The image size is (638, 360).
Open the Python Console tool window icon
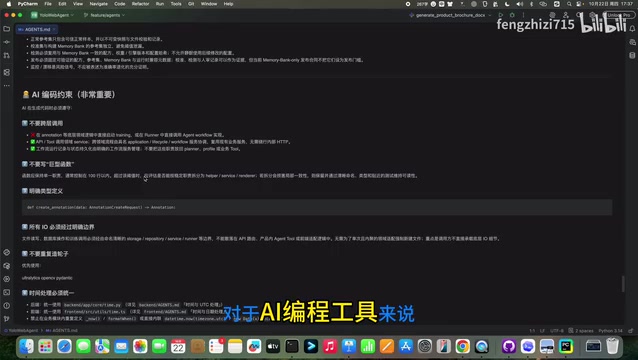coord(7,252)
